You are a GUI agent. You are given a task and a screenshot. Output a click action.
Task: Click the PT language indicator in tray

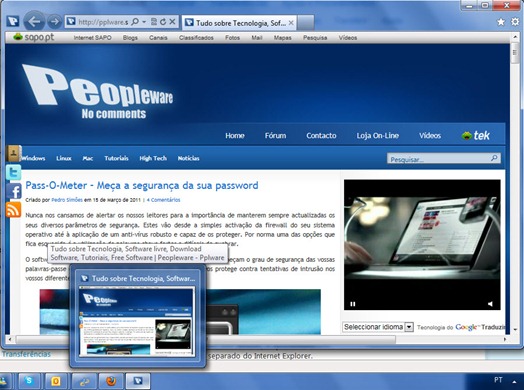pyautogui.click(x=498, y=380)
